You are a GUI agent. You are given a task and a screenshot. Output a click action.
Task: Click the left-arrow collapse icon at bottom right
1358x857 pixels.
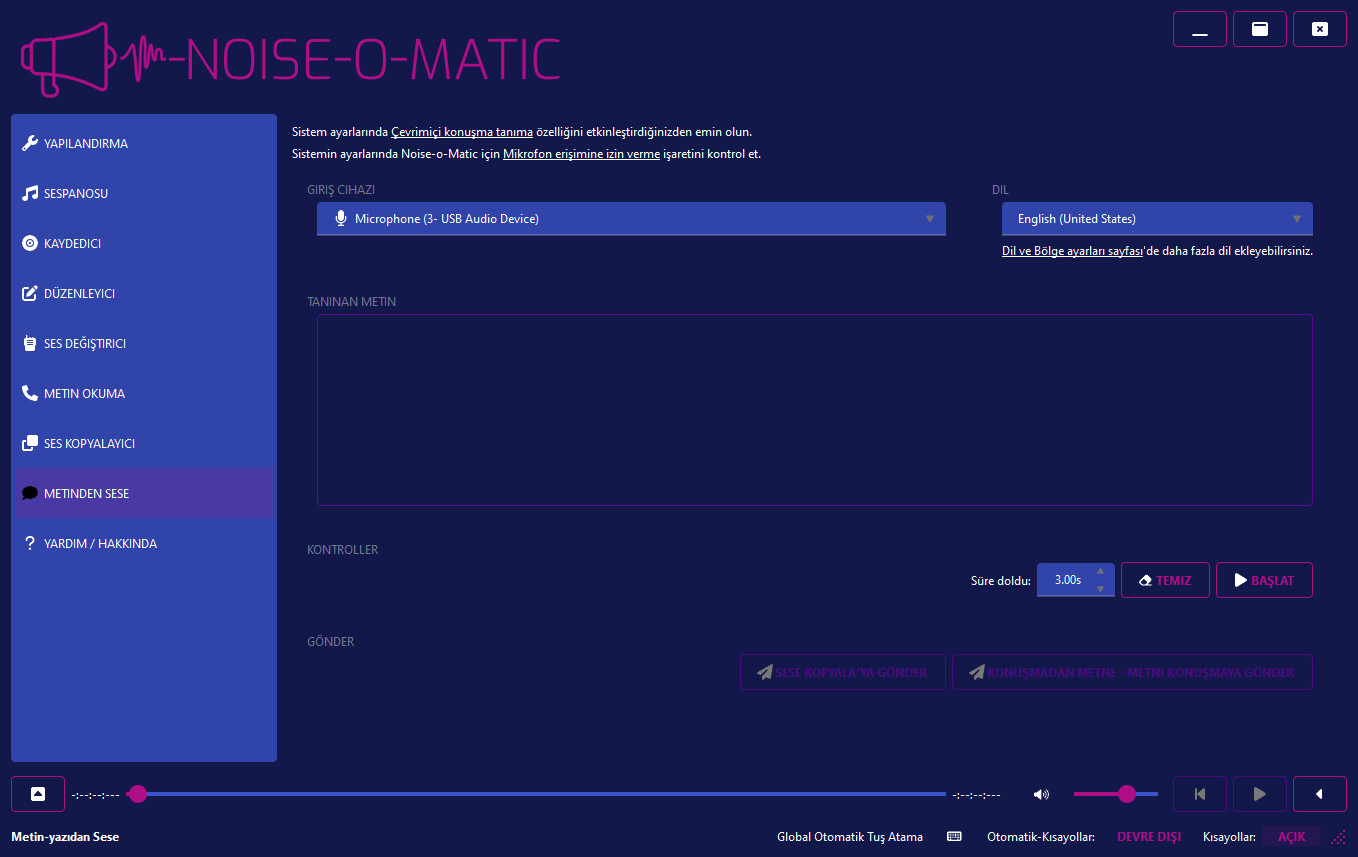[1319, 794]
